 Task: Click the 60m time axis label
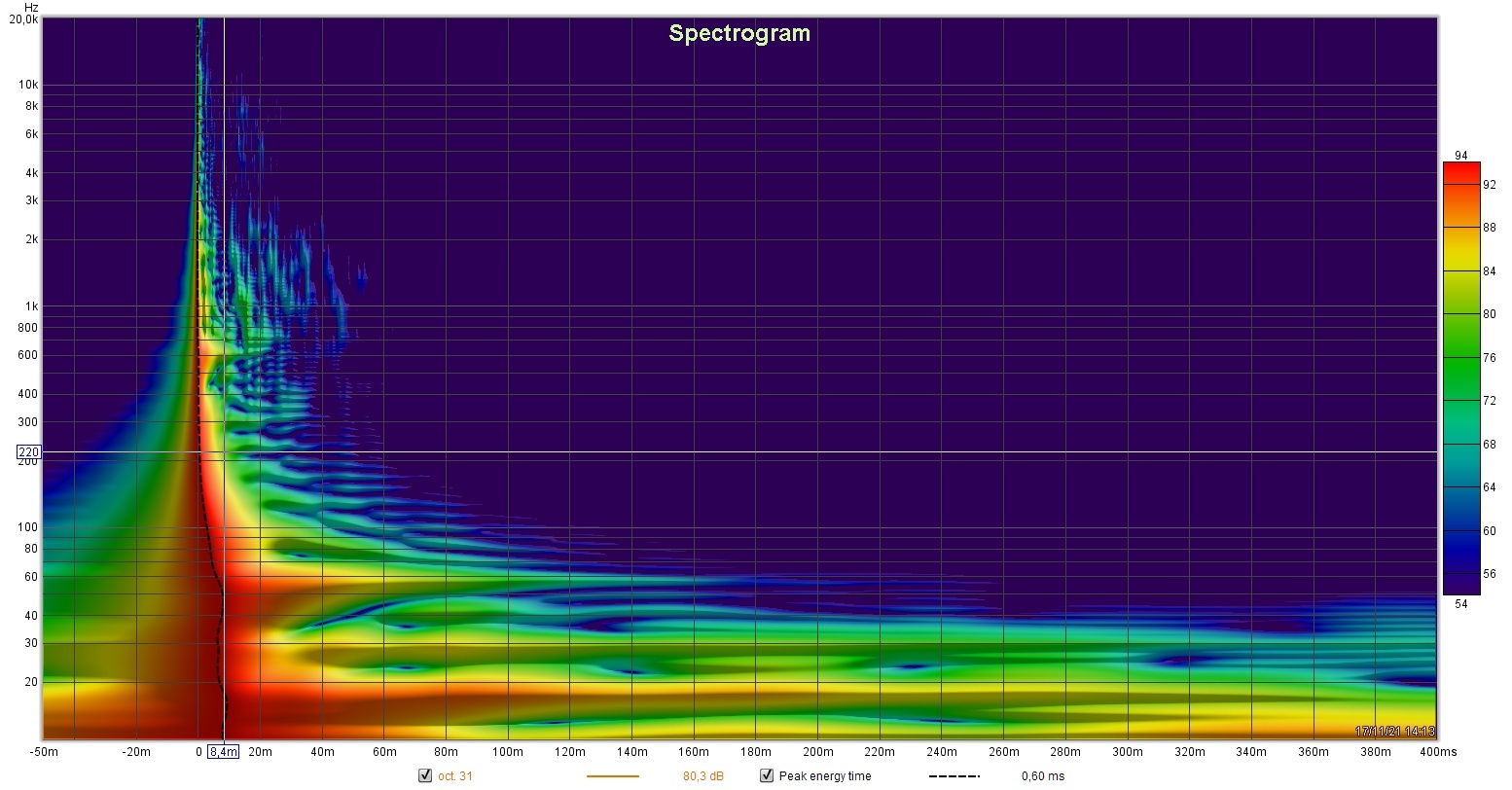coord(384,752)
